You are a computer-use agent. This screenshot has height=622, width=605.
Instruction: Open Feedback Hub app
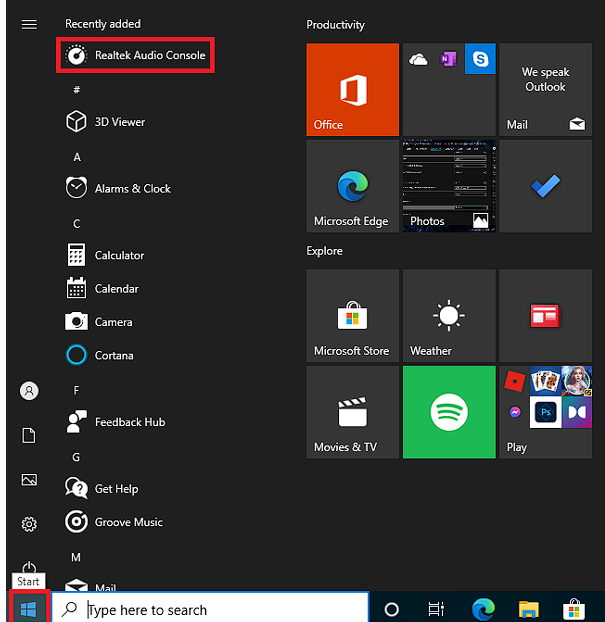[115, 422]
